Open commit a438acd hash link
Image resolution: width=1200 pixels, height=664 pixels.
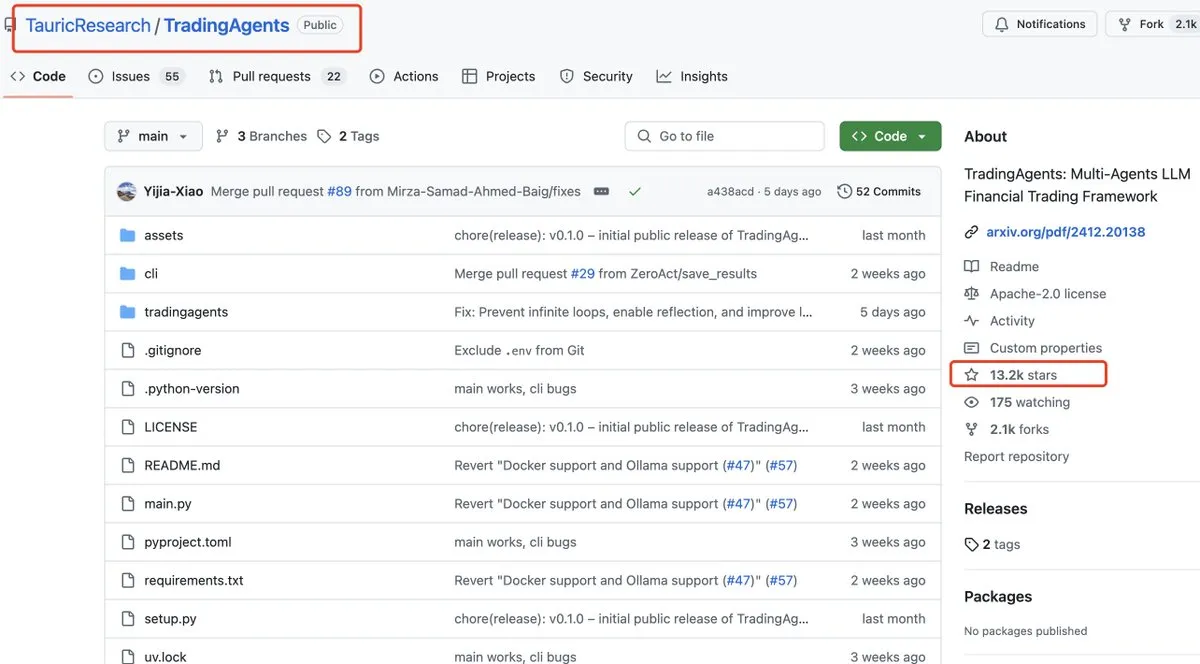tap(730, 191)
